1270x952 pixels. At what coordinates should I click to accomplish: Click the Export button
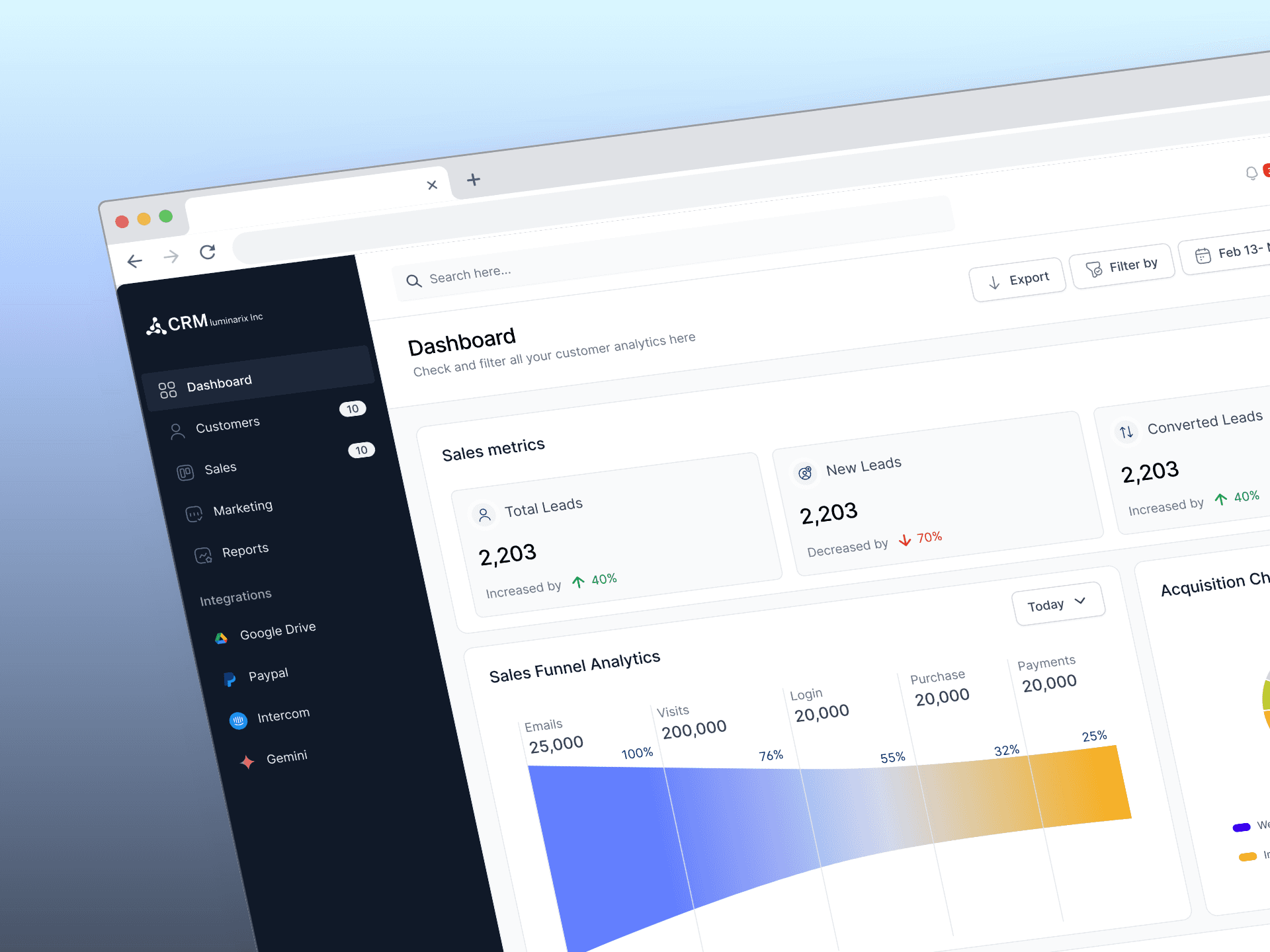(1018, 280)
